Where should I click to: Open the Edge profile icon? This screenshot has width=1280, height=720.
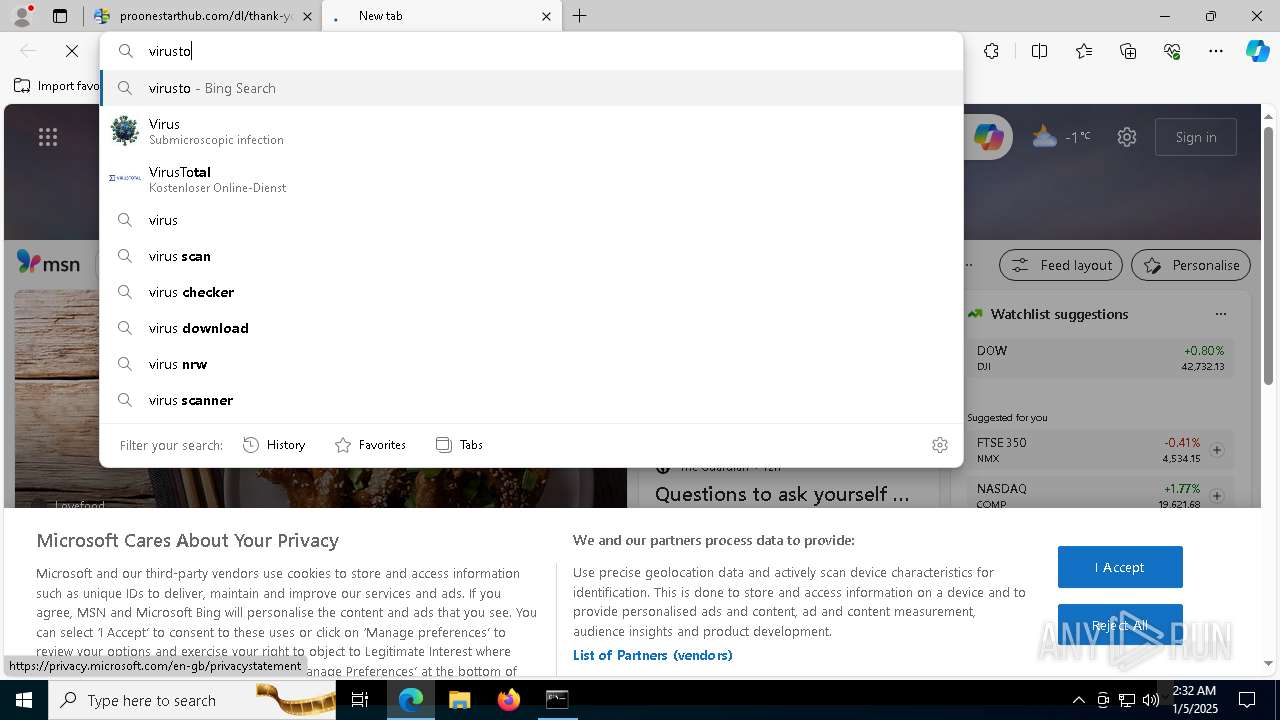click(21, 16)
